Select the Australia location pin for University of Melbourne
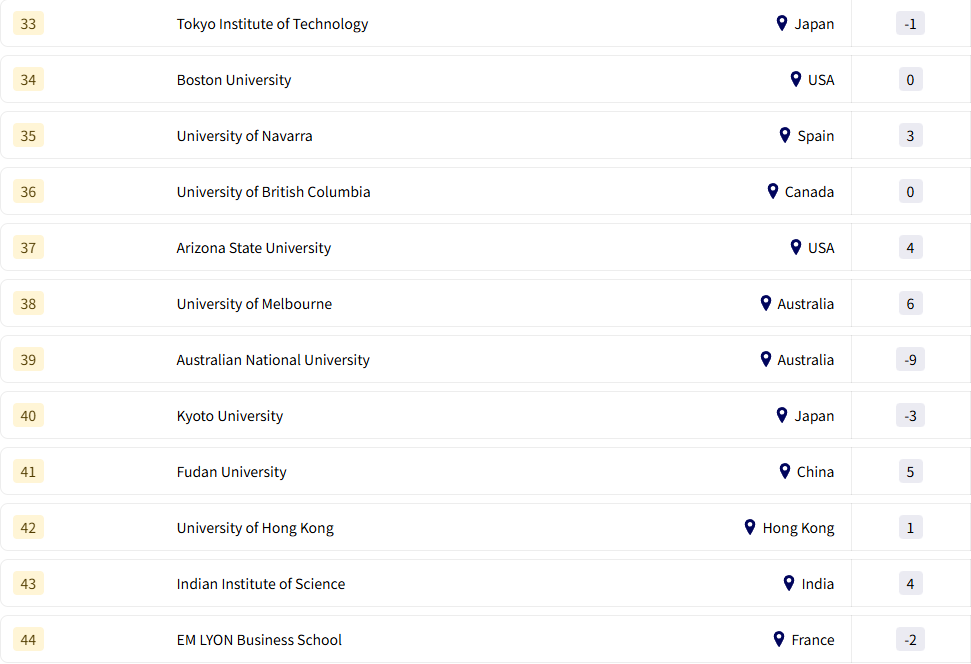This screenshot has height=664, width=971. 765,303
